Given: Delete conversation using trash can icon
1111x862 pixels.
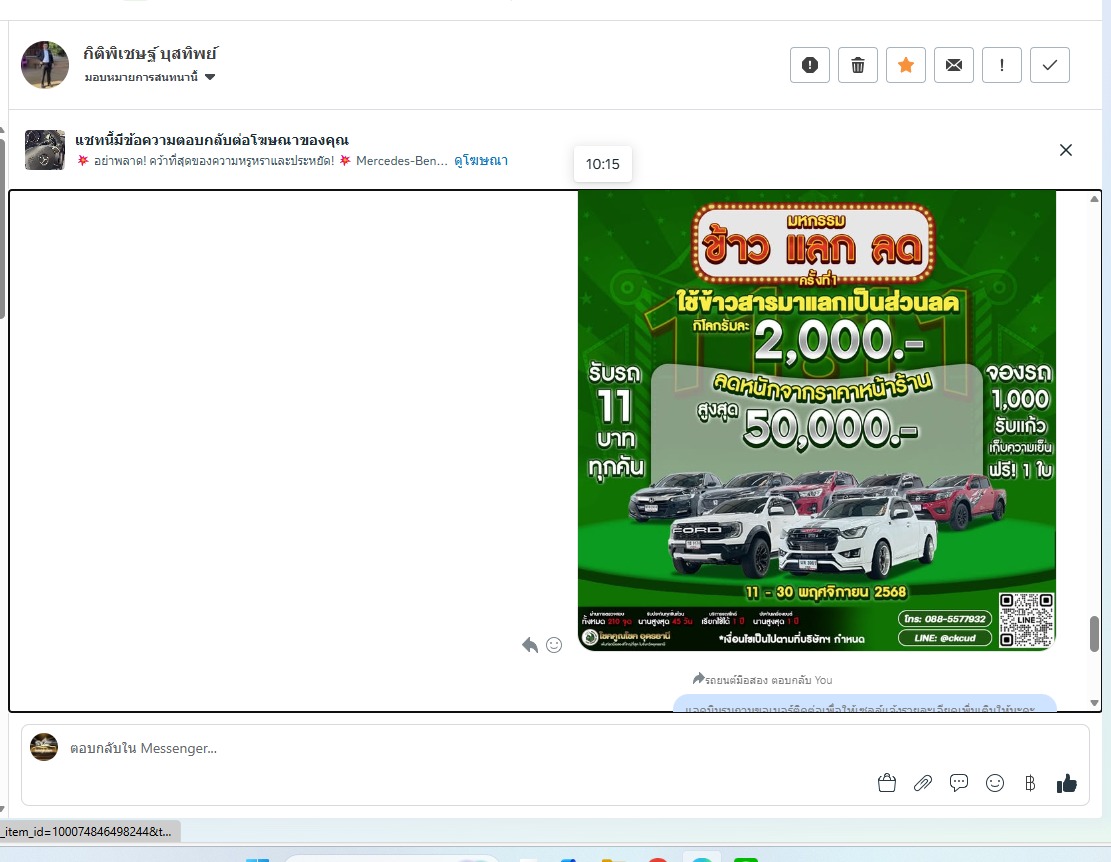Looking at the screenshot, I should pos(858,65).
